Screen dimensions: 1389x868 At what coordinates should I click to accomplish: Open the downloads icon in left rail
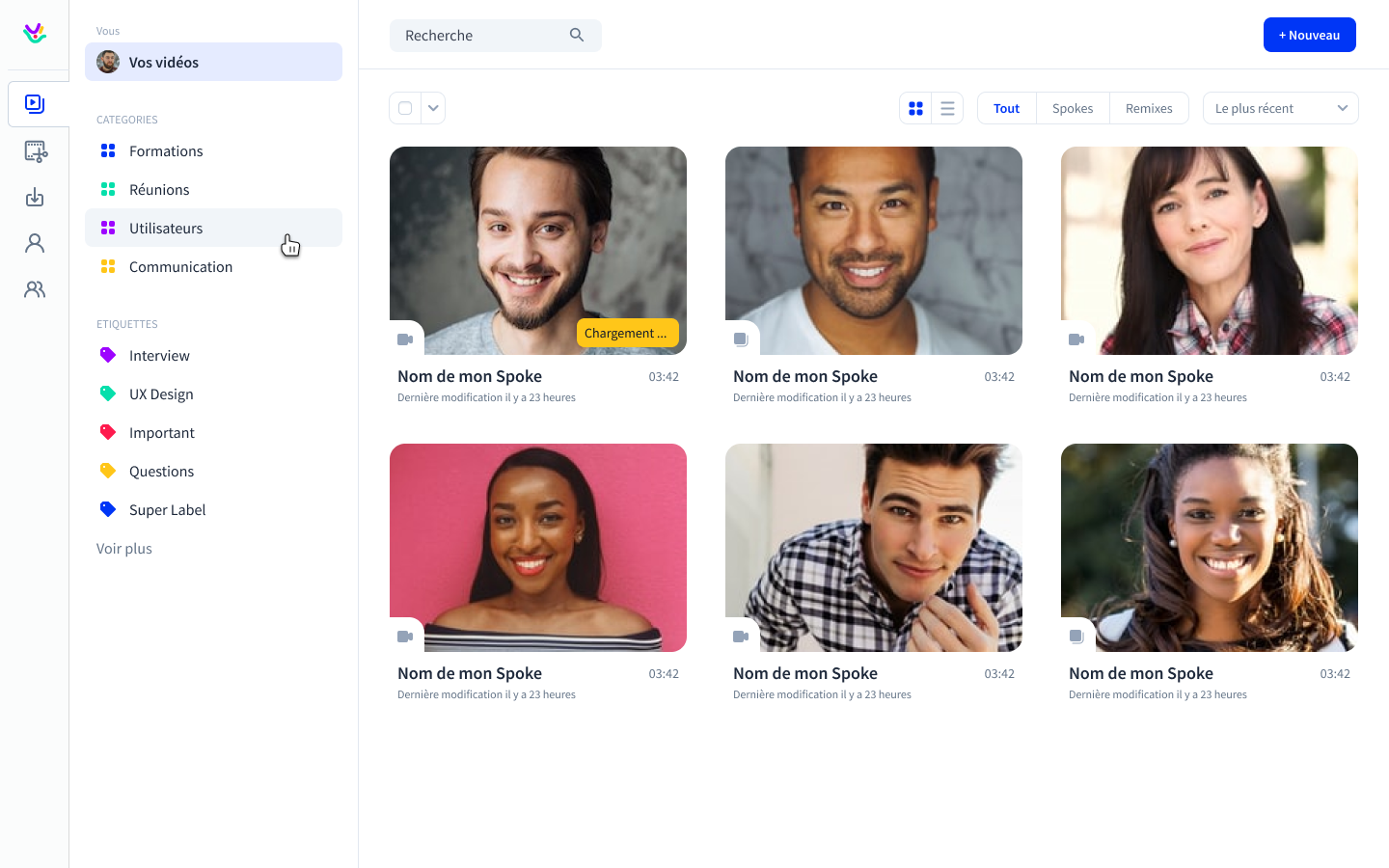click(35, 197)
